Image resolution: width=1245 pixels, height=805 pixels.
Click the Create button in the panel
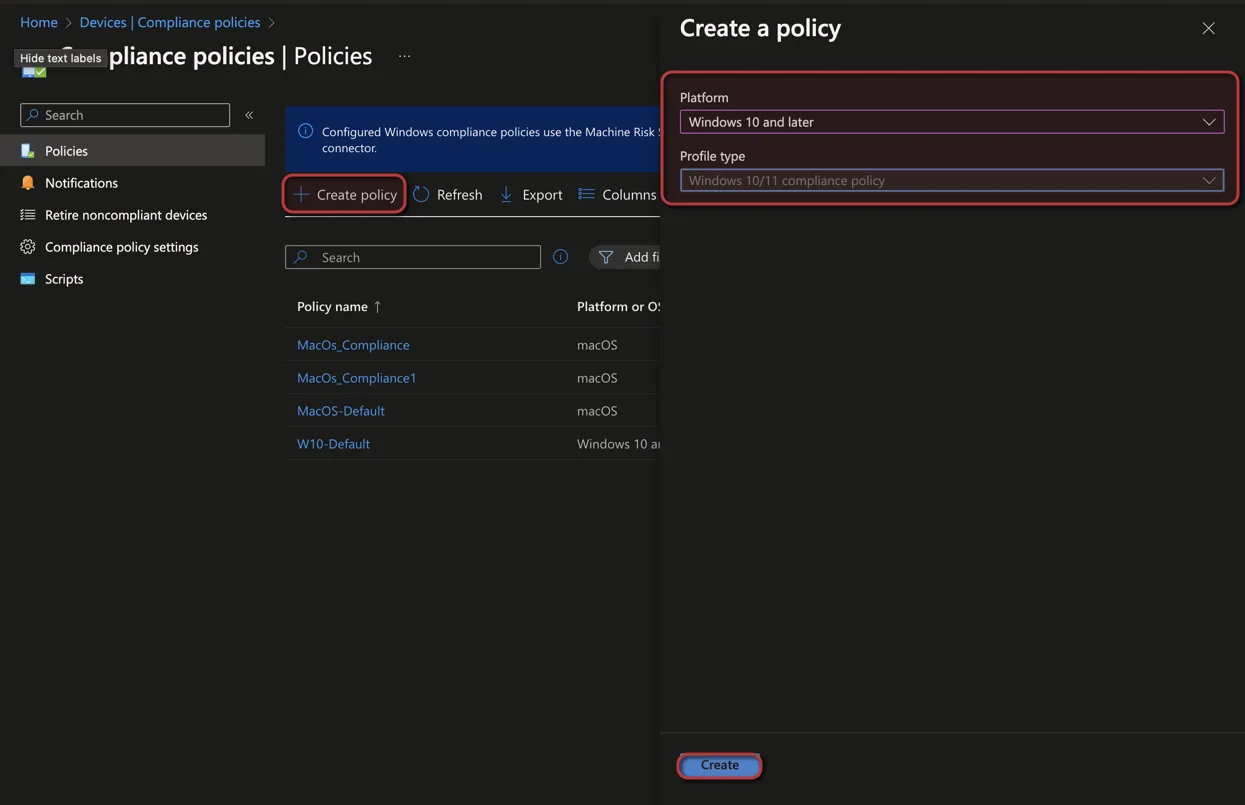pyautogui.click(x=720, y=765)
